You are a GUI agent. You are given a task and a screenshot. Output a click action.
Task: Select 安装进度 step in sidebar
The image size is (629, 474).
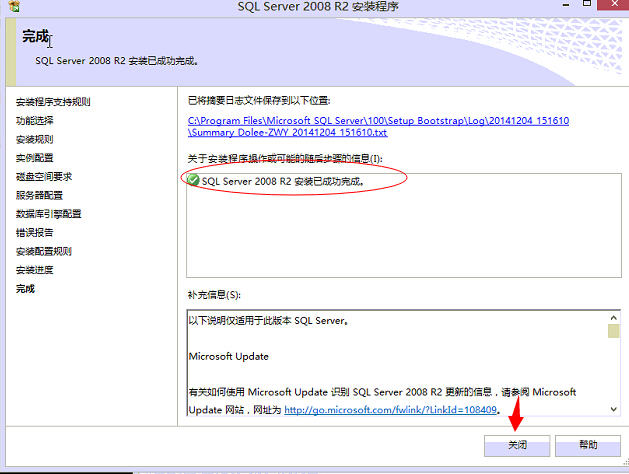(x=34, y=270)
